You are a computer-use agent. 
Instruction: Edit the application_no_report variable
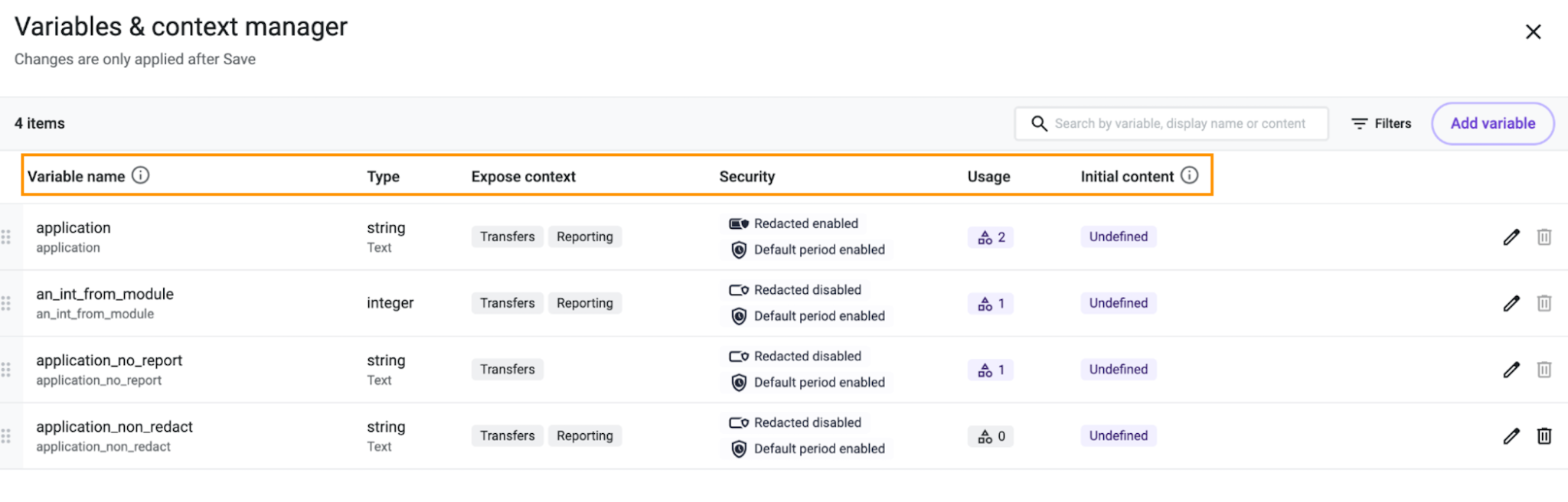[1511, 370]
